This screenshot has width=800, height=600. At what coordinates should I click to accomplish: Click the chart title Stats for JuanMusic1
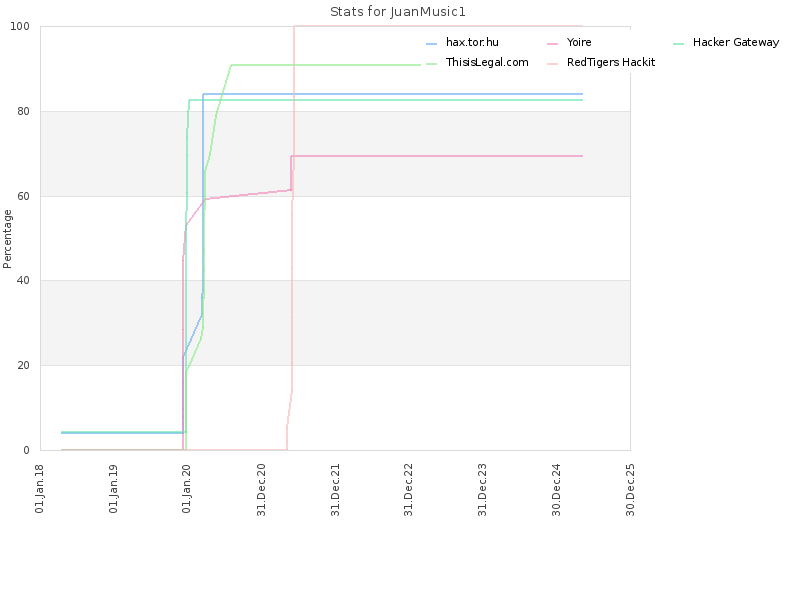(x=398, y=12)
